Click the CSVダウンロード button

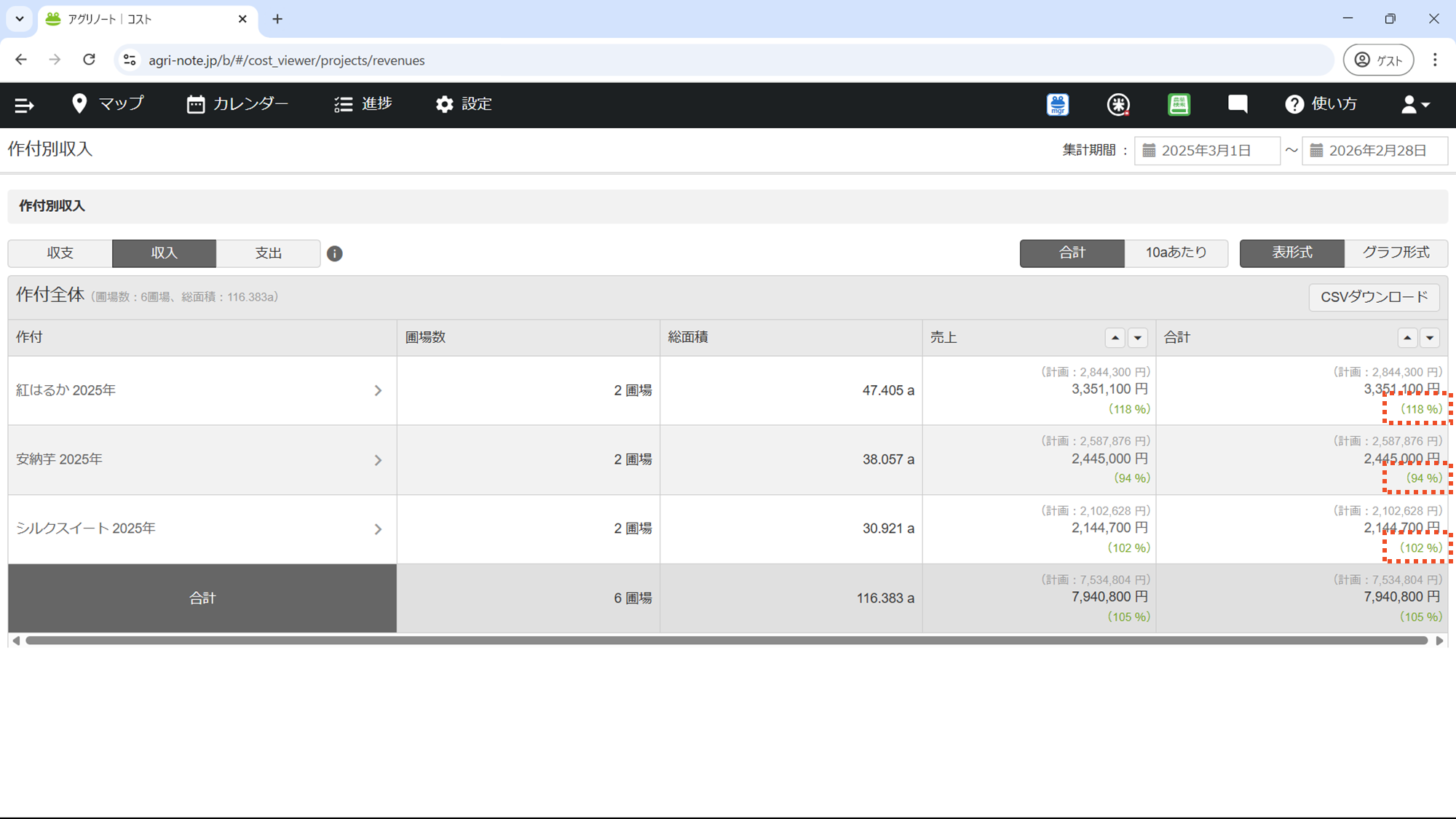click(1374, 297)
